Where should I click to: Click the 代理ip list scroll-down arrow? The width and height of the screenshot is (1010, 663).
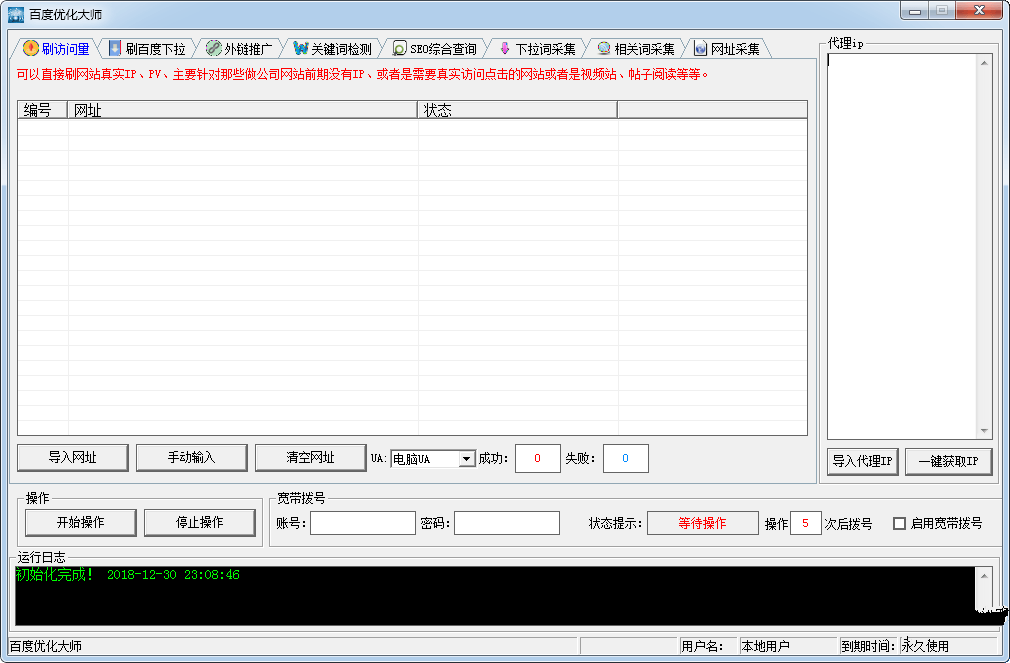point(984,430)
